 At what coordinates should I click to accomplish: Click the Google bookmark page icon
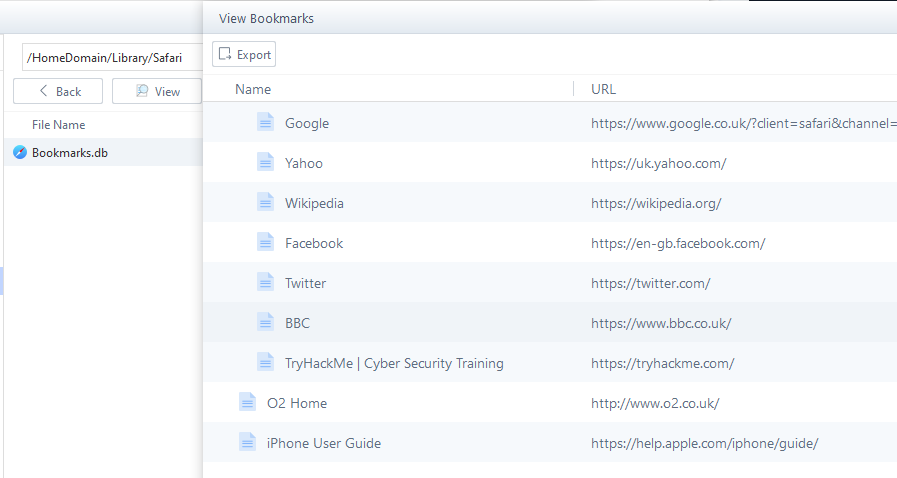pos(265,122)
